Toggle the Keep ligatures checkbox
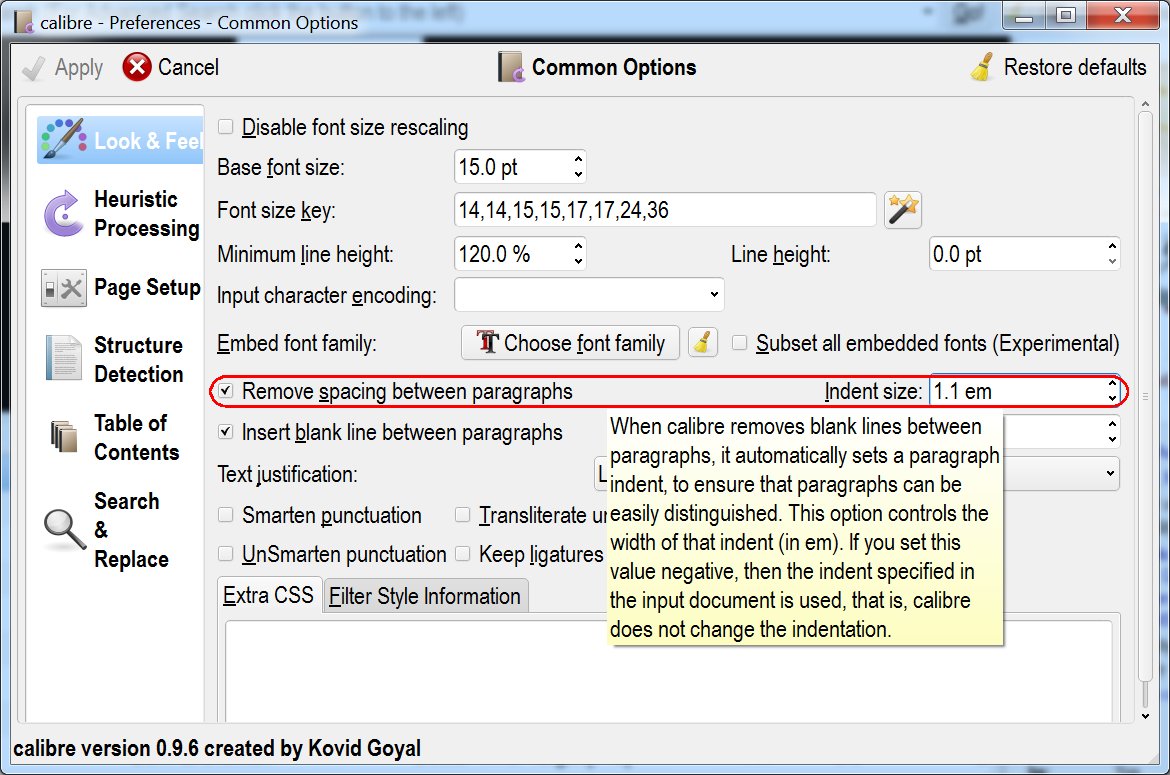 tap(463, 553)
